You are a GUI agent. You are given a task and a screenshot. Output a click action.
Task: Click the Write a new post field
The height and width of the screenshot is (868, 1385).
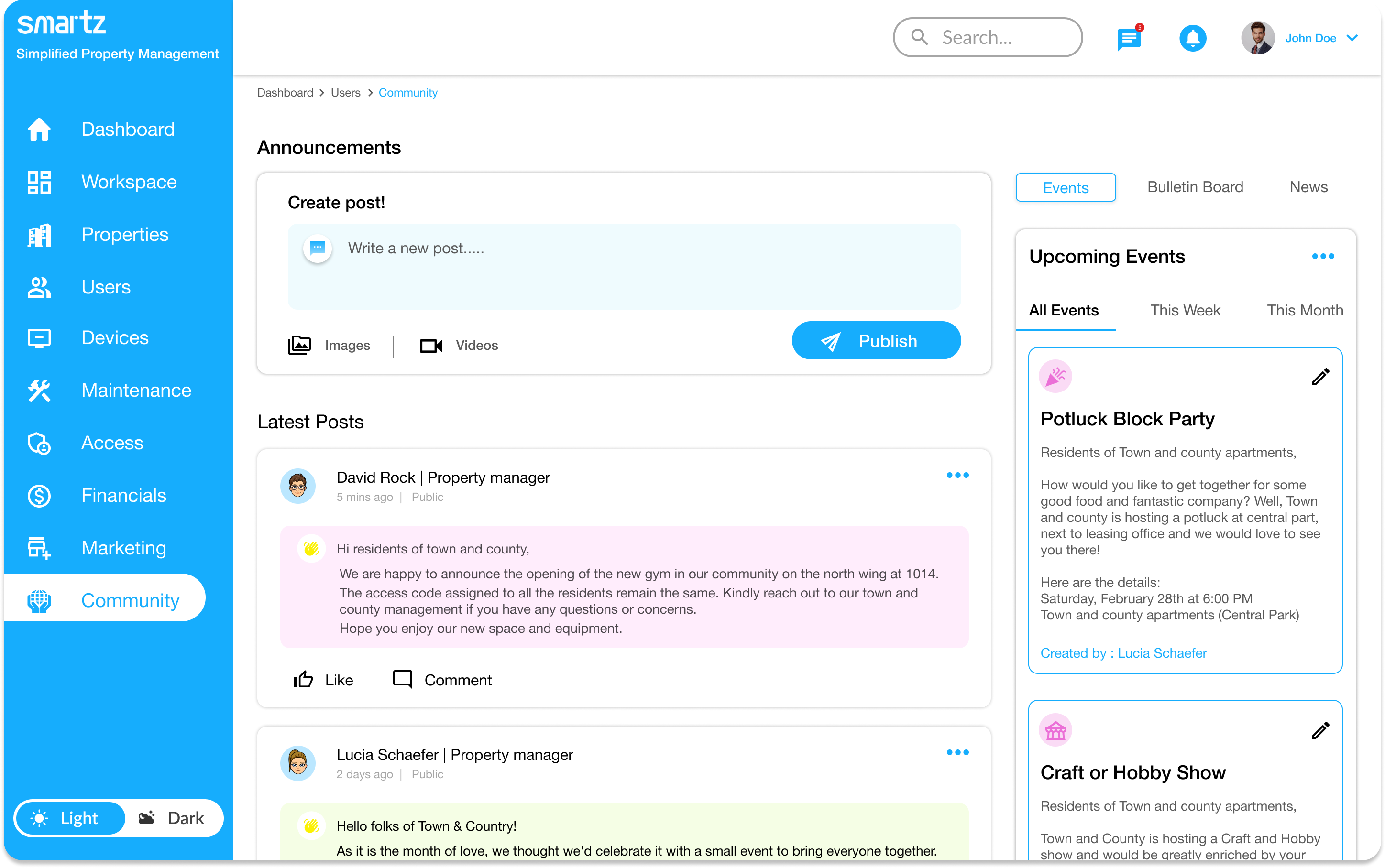[x=624, y=267]
